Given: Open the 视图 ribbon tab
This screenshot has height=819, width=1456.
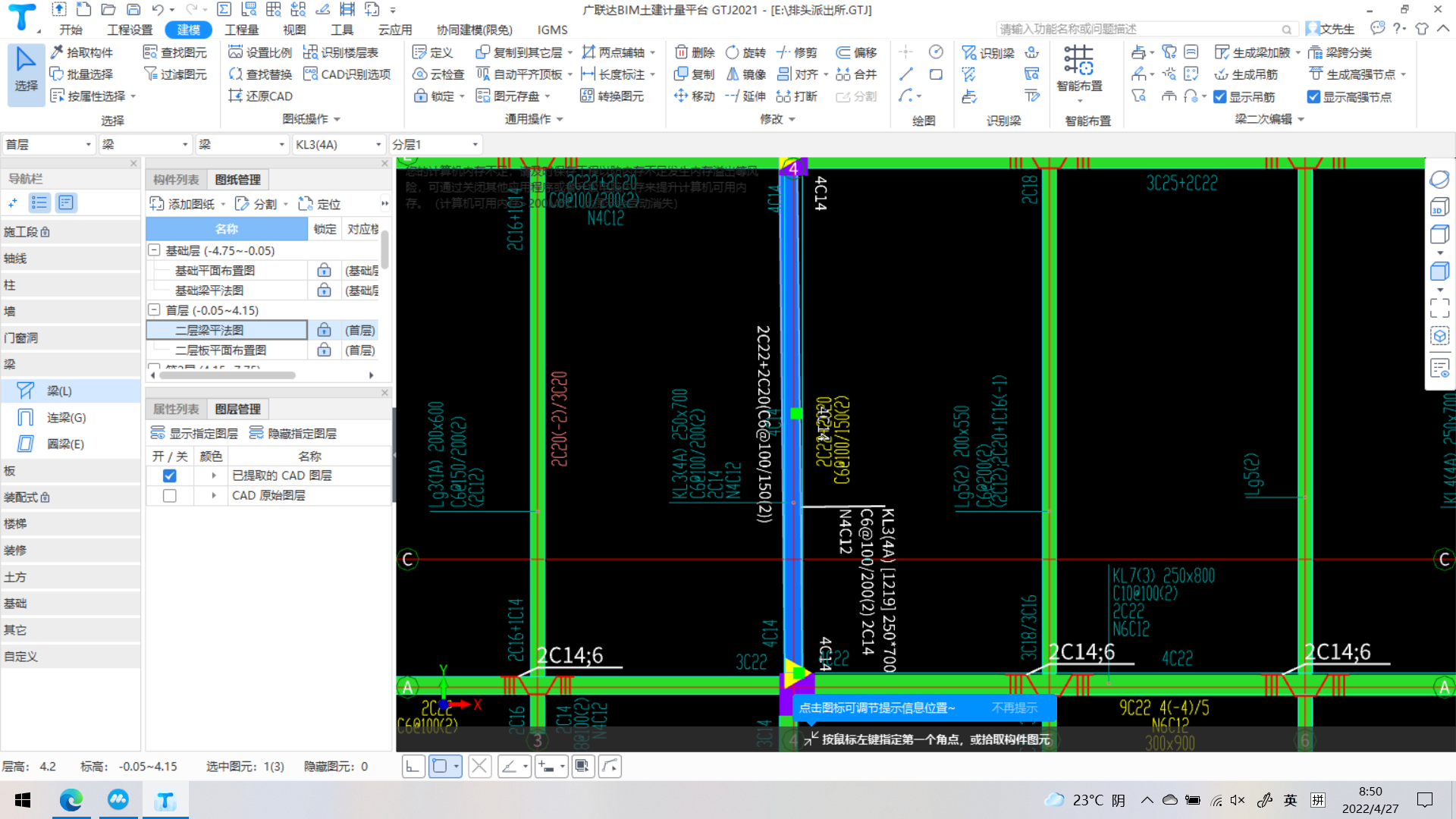Looking at the screenshot, I should [x=294, y=30].
